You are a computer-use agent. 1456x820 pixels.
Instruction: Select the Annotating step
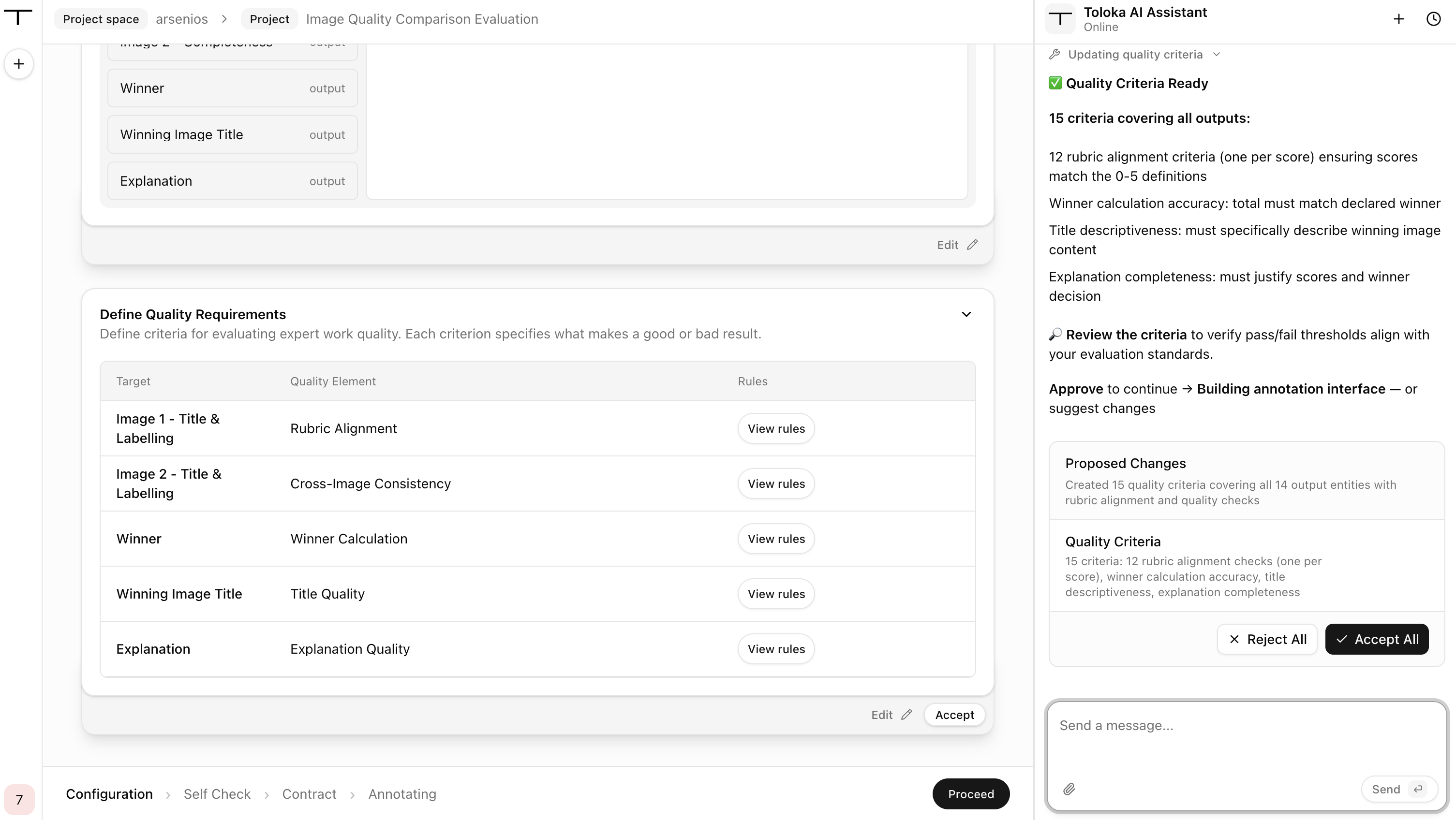click(402, 794)
